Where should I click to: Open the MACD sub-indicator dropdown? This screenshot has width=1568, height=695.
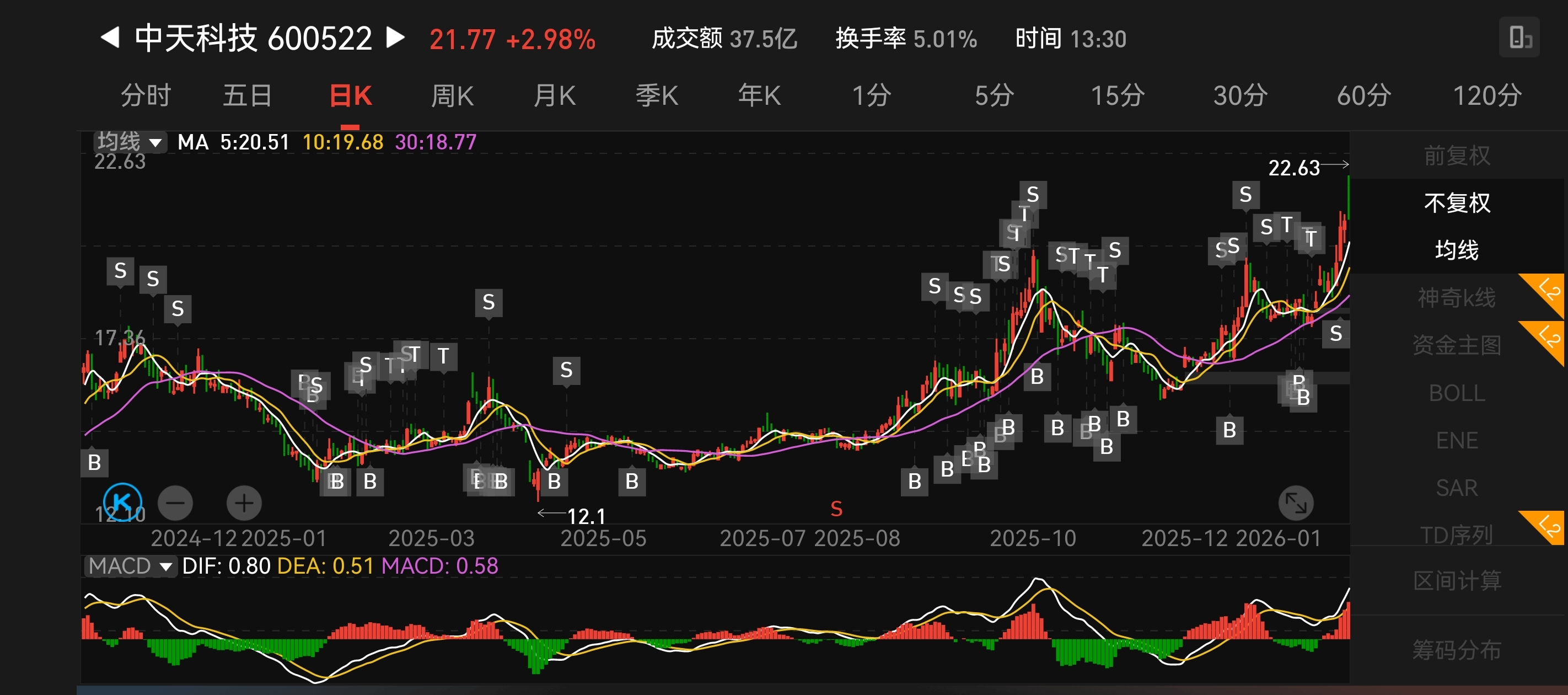point(130,566)
